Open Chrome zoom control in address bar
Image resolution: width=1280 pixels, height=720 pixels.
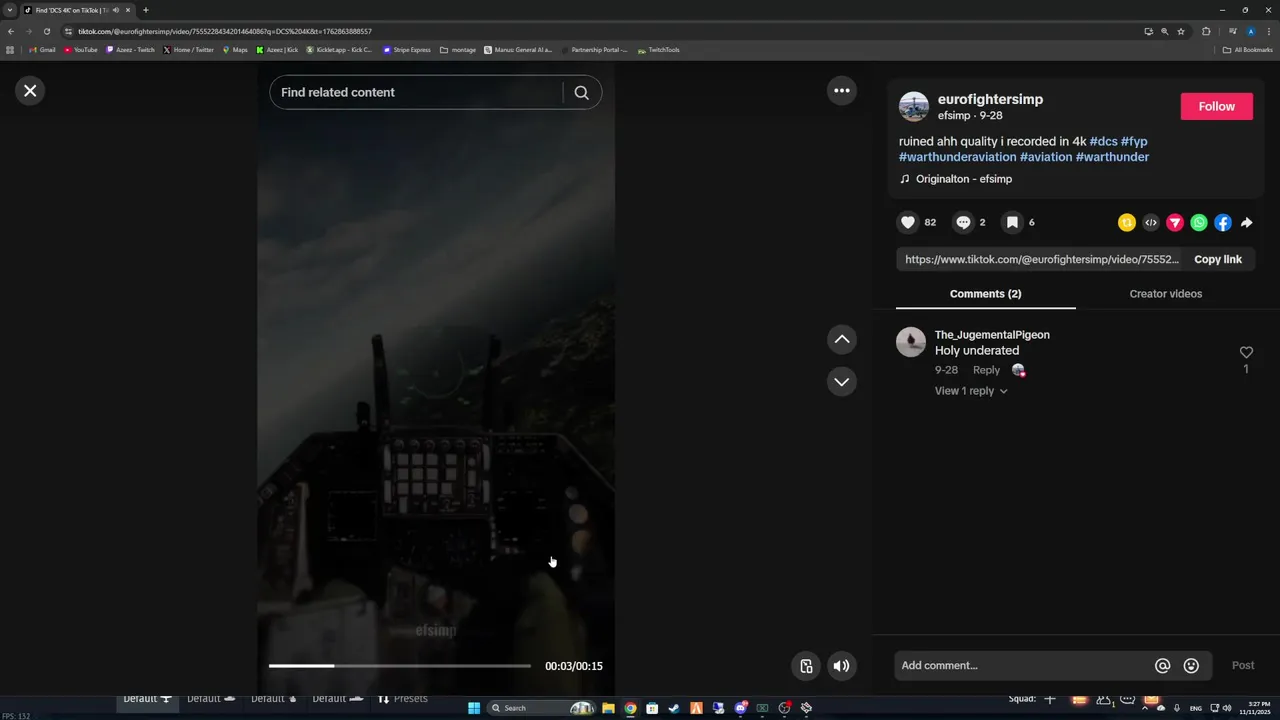coord(1165,31)
